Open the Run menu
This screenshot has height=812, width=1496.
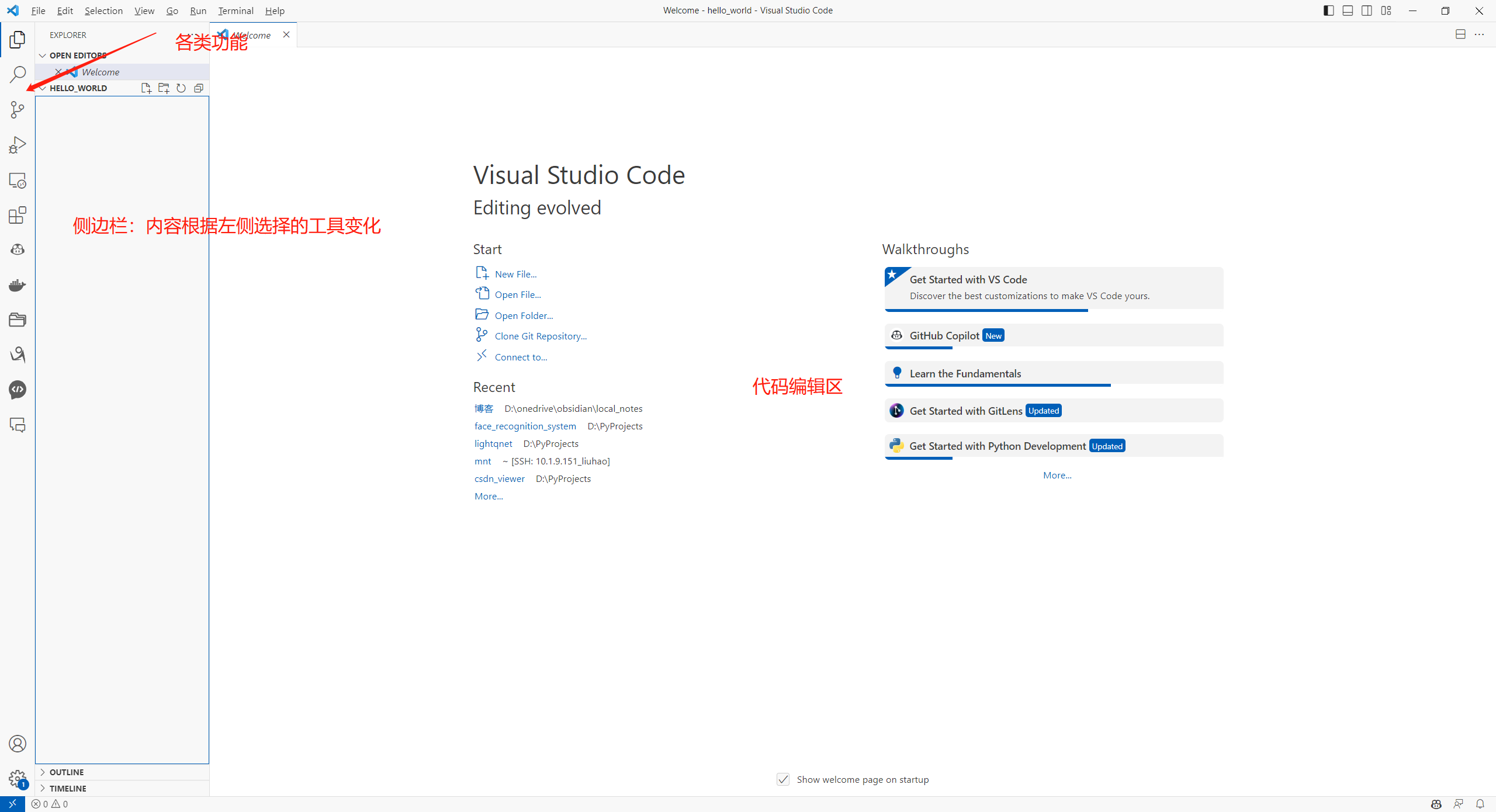coord(198,11)
